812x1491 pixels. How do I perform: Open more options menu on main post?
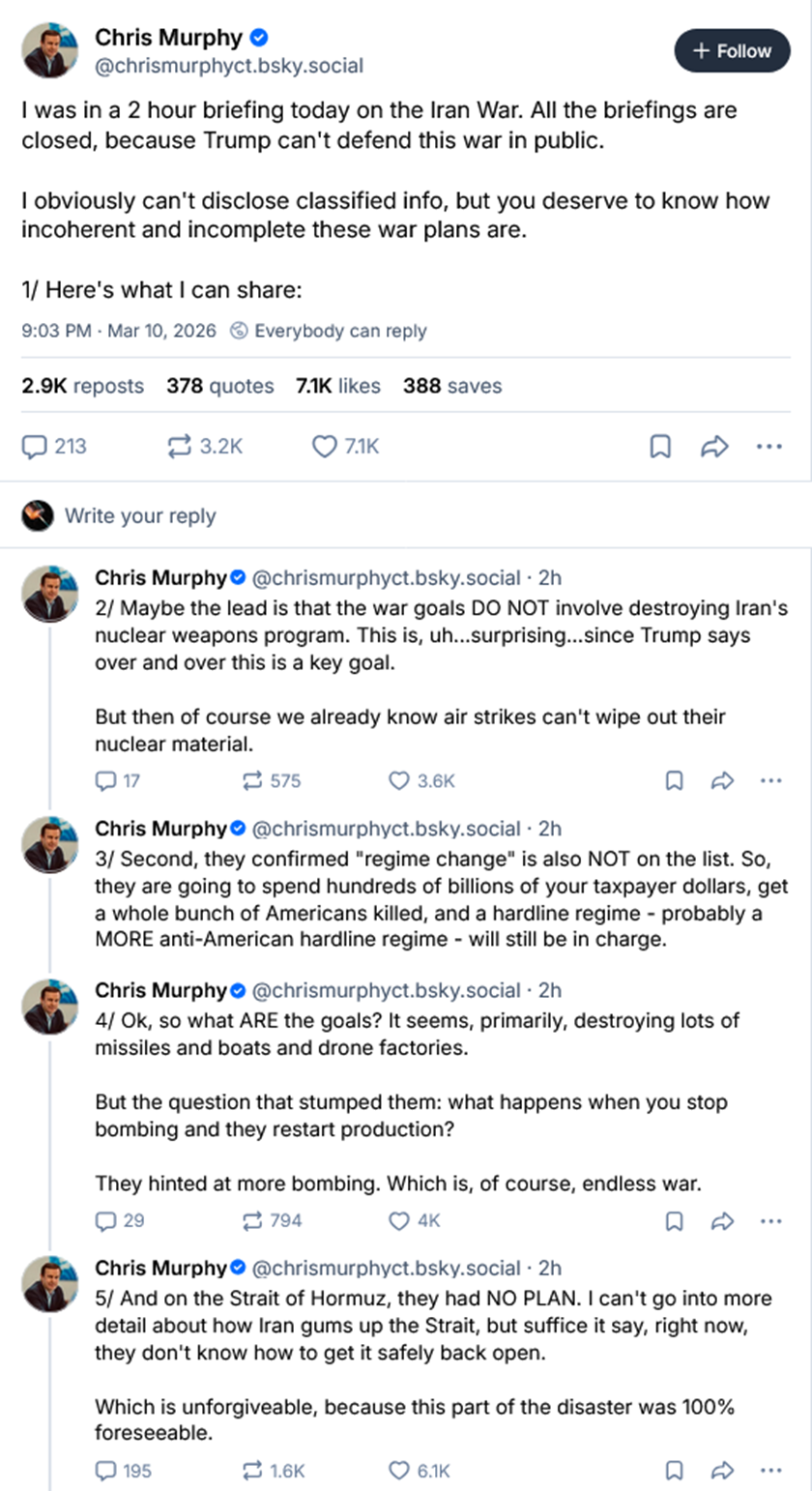point(769,447)
